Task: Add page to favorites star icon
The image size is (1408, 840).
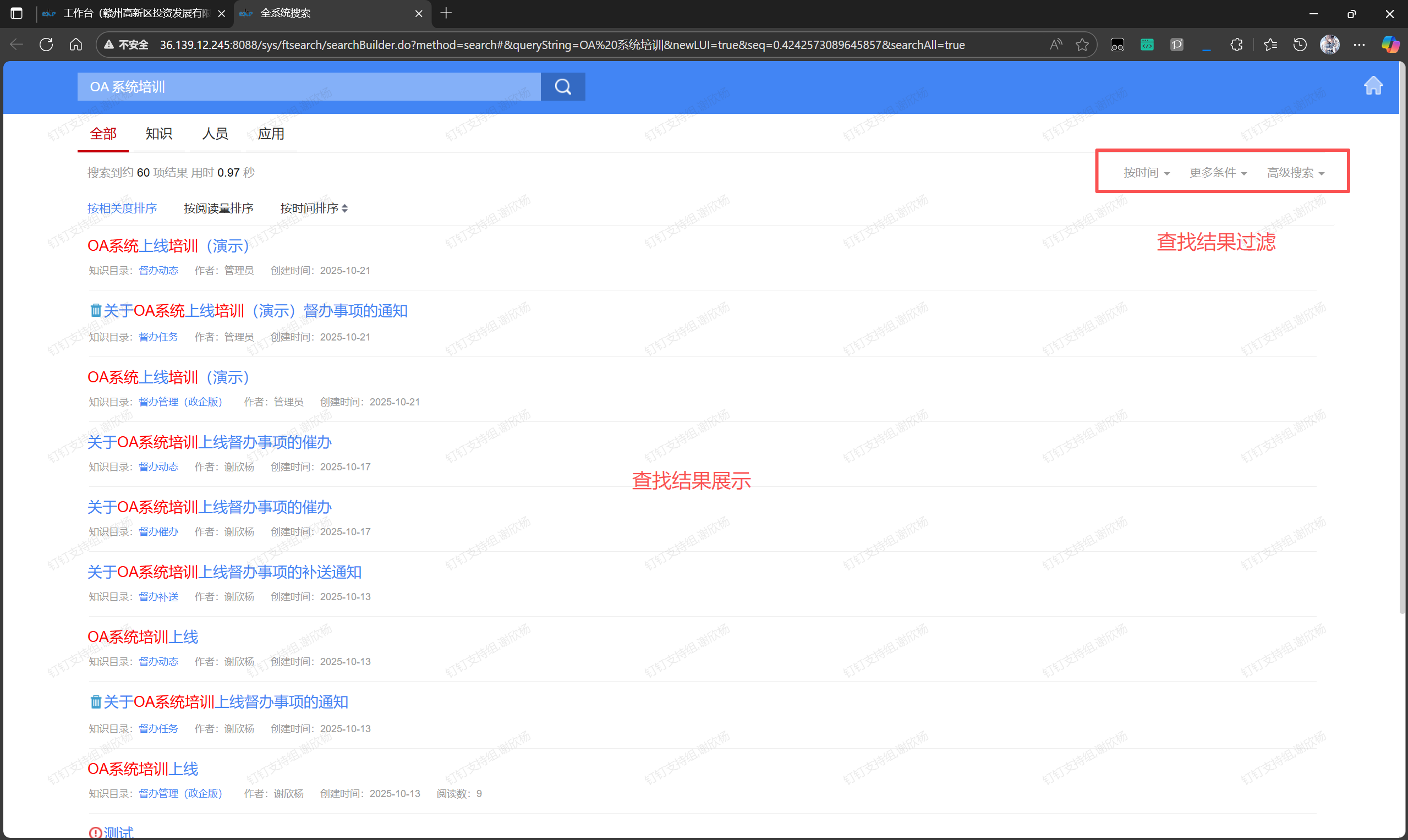Action: point(1082,45)
